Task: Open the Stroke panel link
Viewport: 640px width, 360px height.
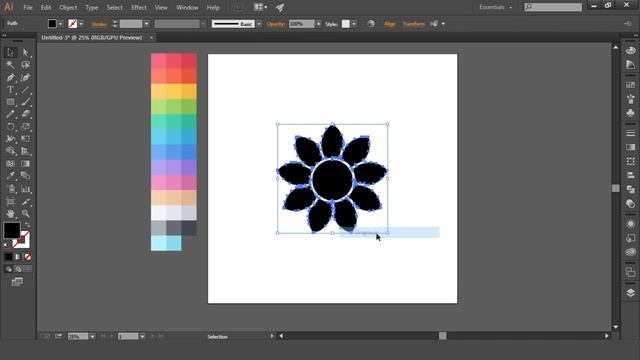Action: coord(99,24)
